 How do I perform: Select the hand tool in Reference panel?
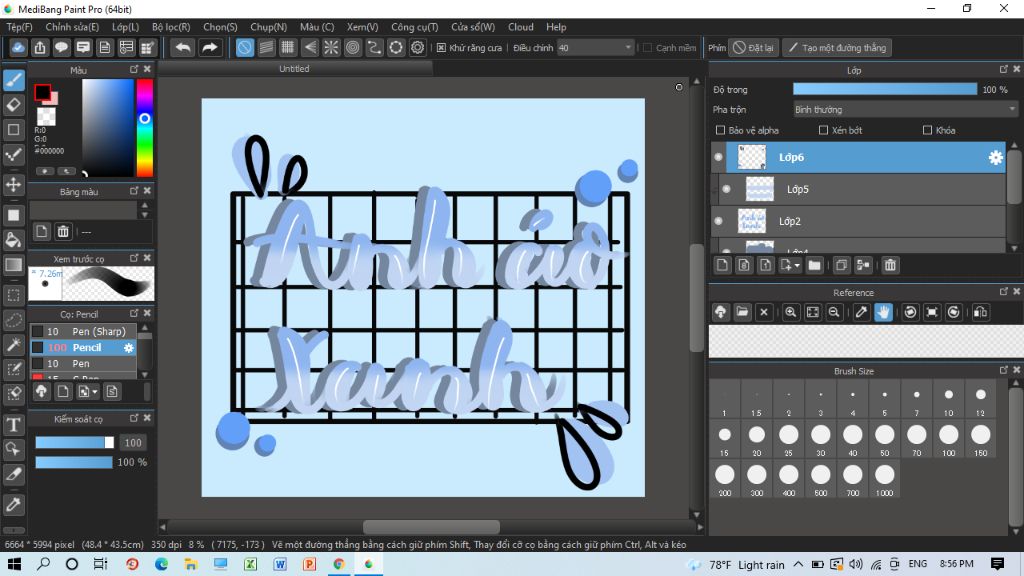[x=883, y=312]
